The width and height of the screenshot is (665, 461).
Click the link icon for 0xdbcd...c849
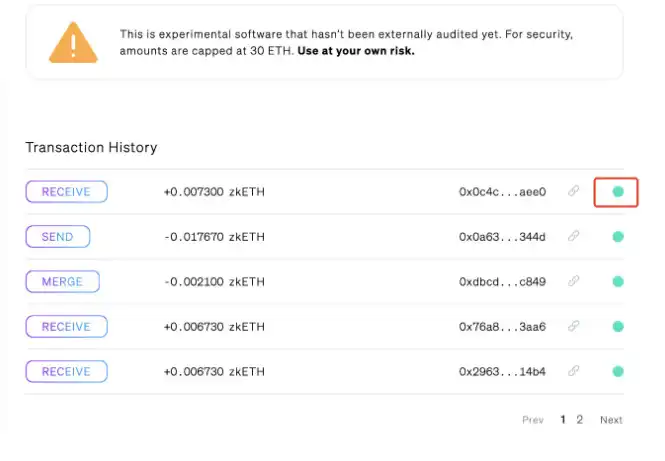click(574, 282)
